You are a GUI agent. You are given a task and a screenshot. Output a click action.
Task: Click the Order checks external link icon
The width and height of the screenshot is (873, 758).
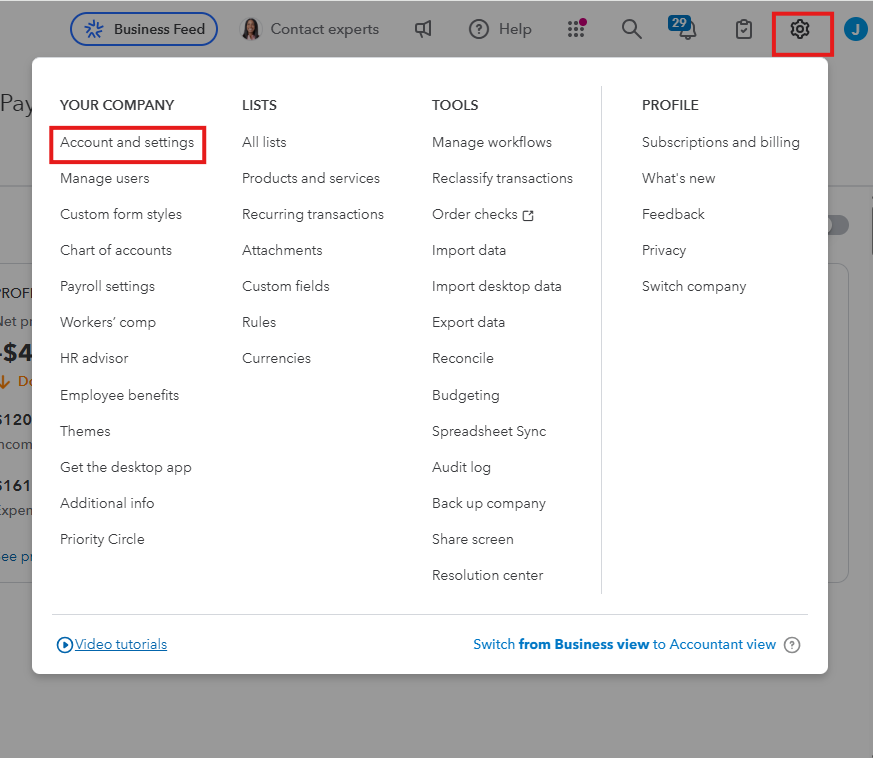point(528,216)
